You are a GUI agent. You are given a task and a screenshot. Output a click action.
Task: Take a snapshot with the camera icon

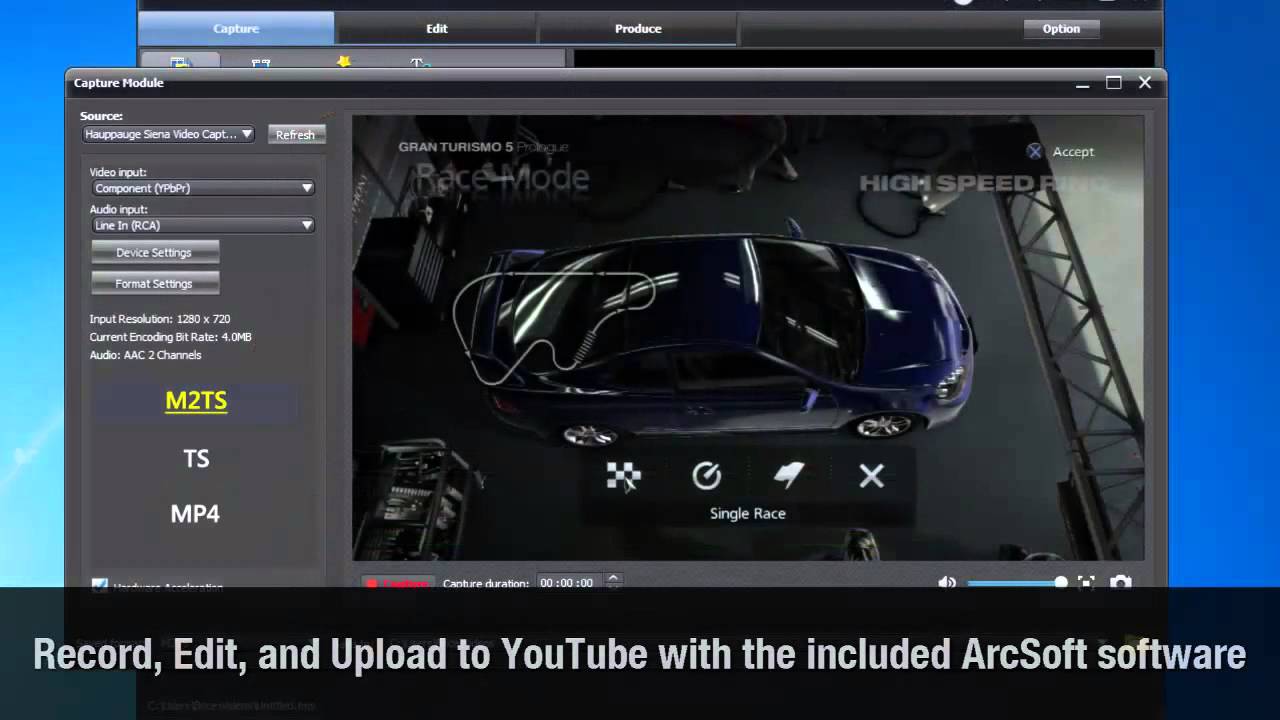(1121, 582)
